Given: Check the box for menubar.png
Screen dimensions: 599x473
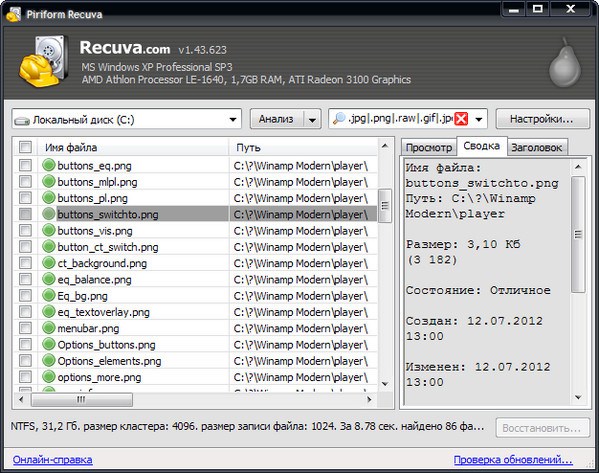Looking at the screenshot, I should [25, 328].
